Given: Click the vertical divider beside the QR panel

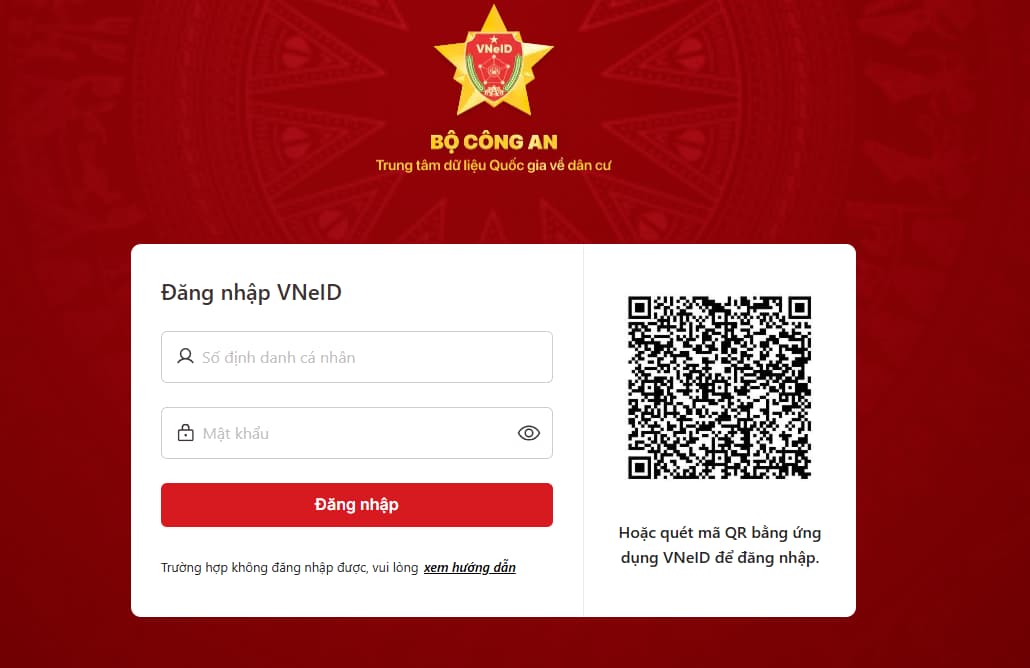Looking at the screenshot, I should [x=583, y=430].
